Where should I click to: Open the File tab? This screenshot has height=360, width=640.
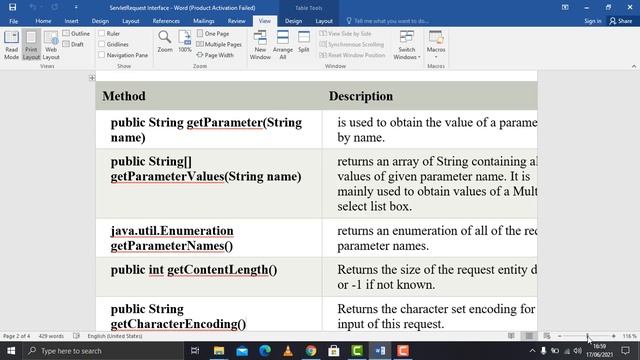coord(13,21)
